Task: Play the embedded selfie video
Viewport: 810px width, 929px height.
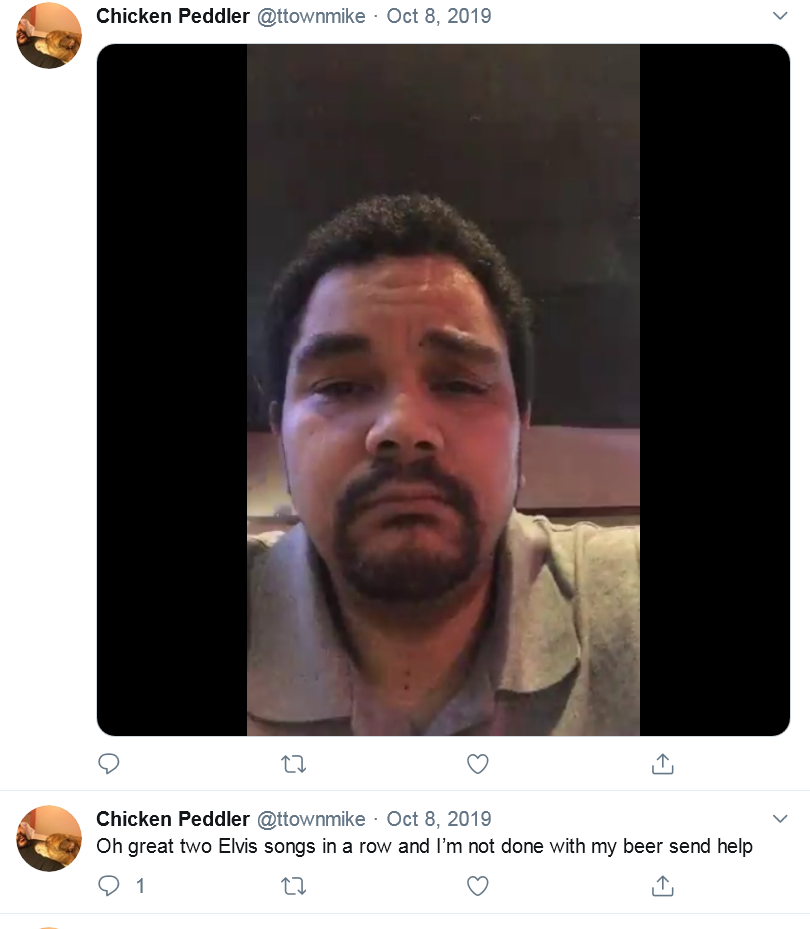Action: [443, 390]
